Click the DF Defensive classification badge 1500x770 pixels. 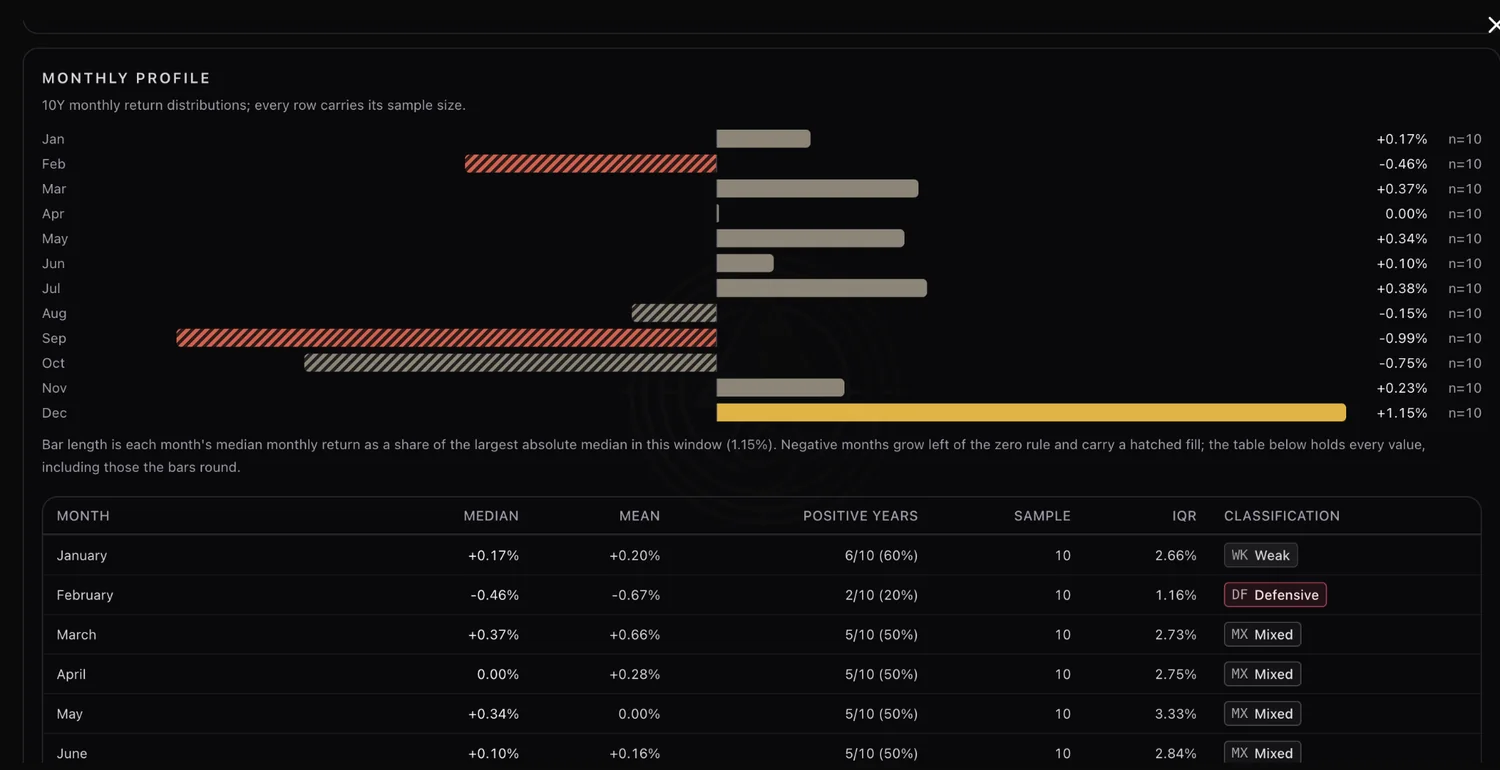[1275, 595]
